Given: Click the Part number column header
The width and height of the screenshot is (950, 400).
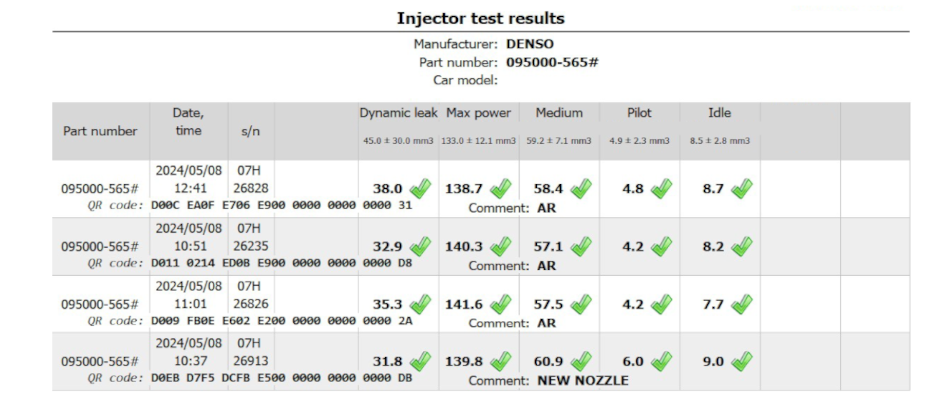Looking at the screenshot, I should [100, 131].
